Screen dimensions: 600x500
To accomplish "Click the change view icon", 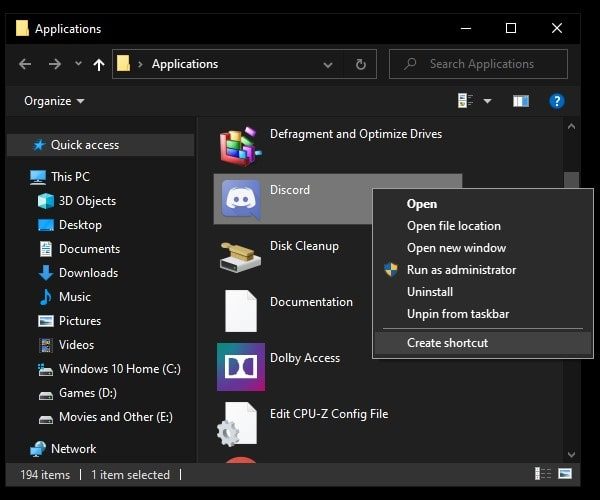I will tap(465, 101).
